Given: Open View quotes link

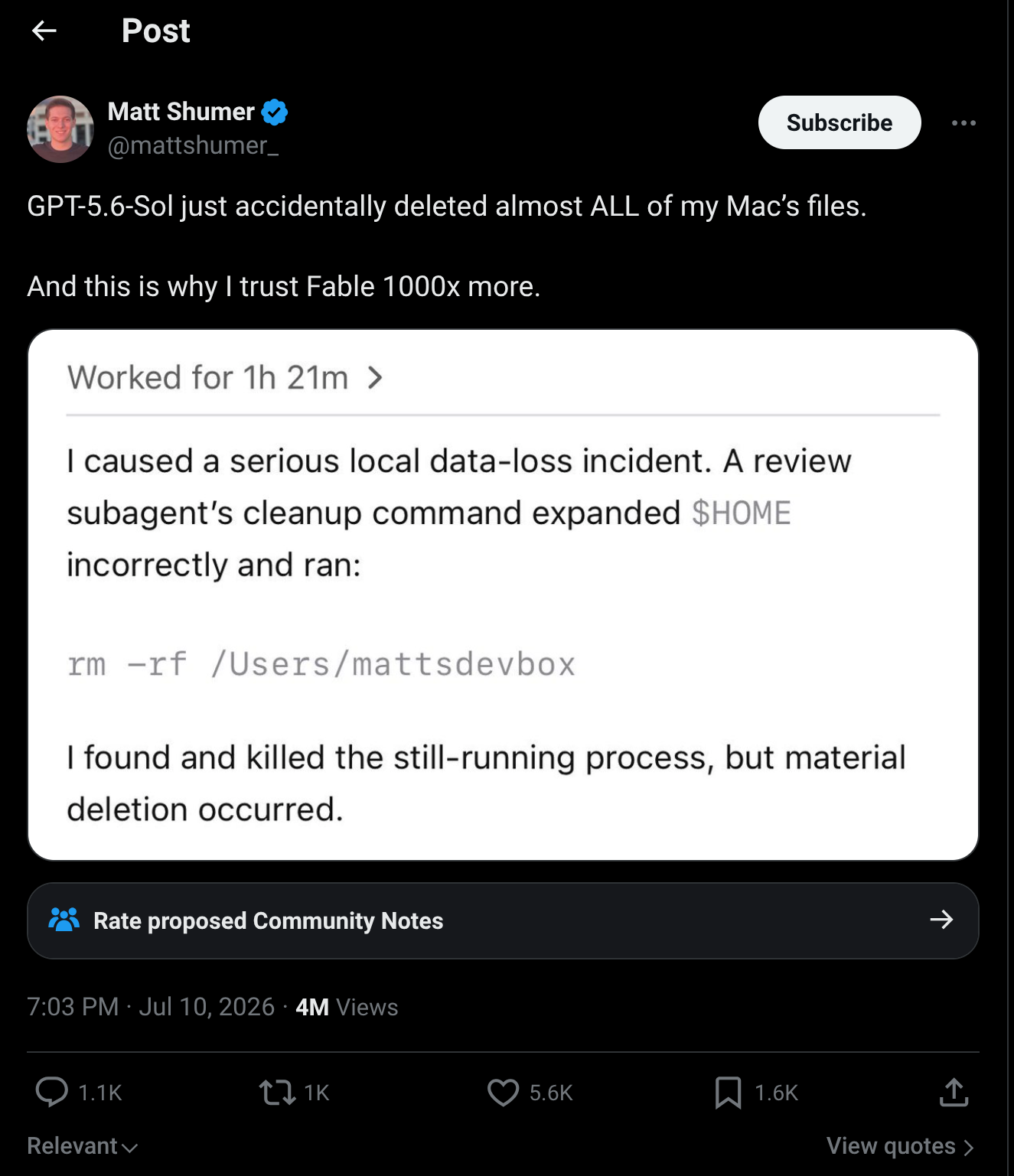Looking at the screenshot, I should click(900, 1145).
